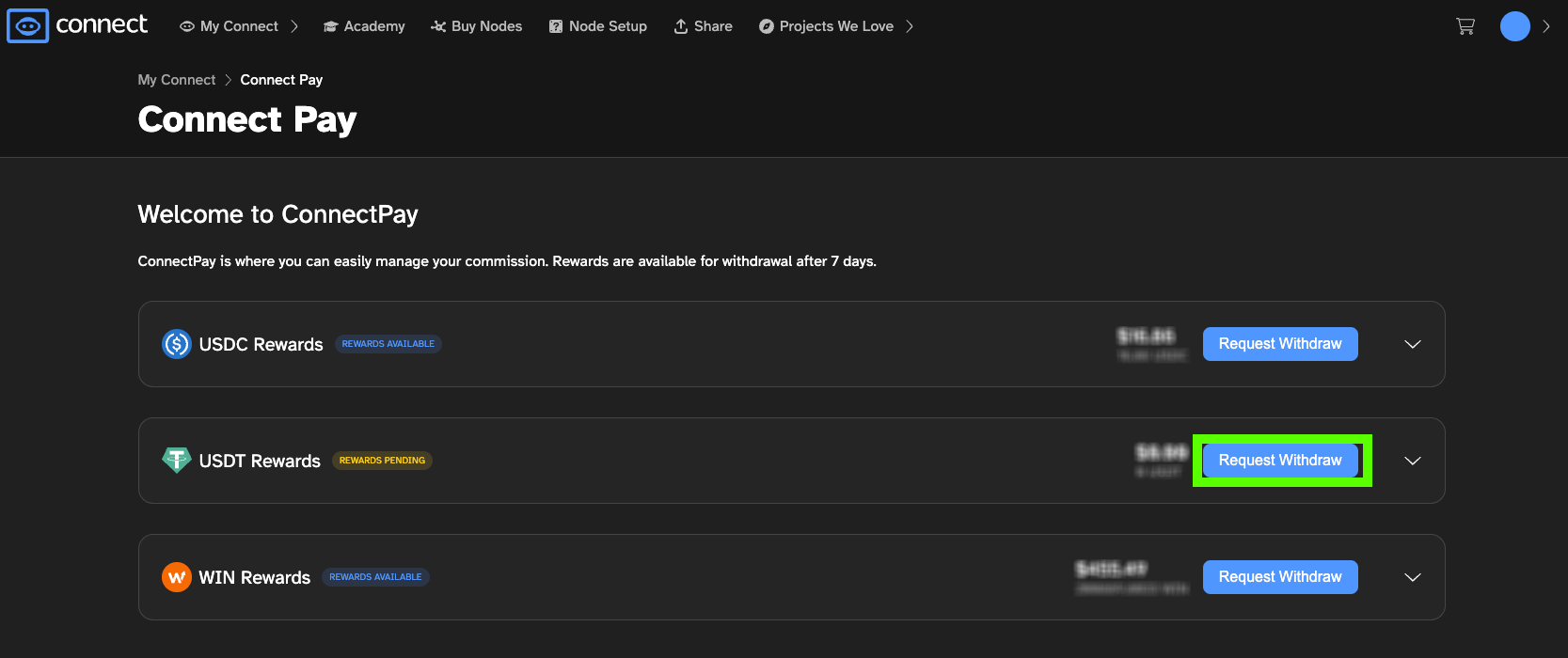Expand the chevron beside the profile avatar

(1546, 26)
